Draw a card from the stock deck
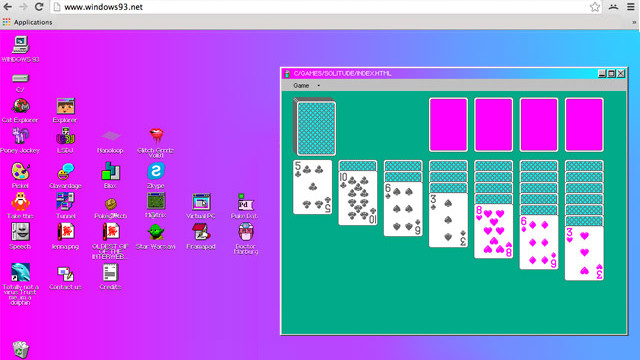This screenshot has height=360, width=640. (x=315, y=127)
